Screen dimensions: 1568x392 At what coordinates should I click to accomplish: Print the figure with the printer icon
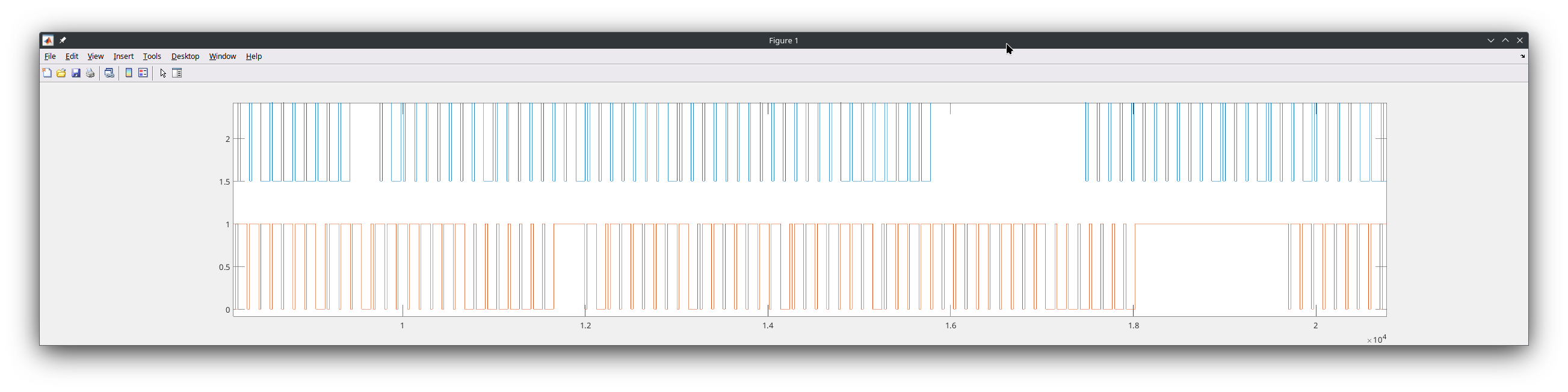click(91, 73)
